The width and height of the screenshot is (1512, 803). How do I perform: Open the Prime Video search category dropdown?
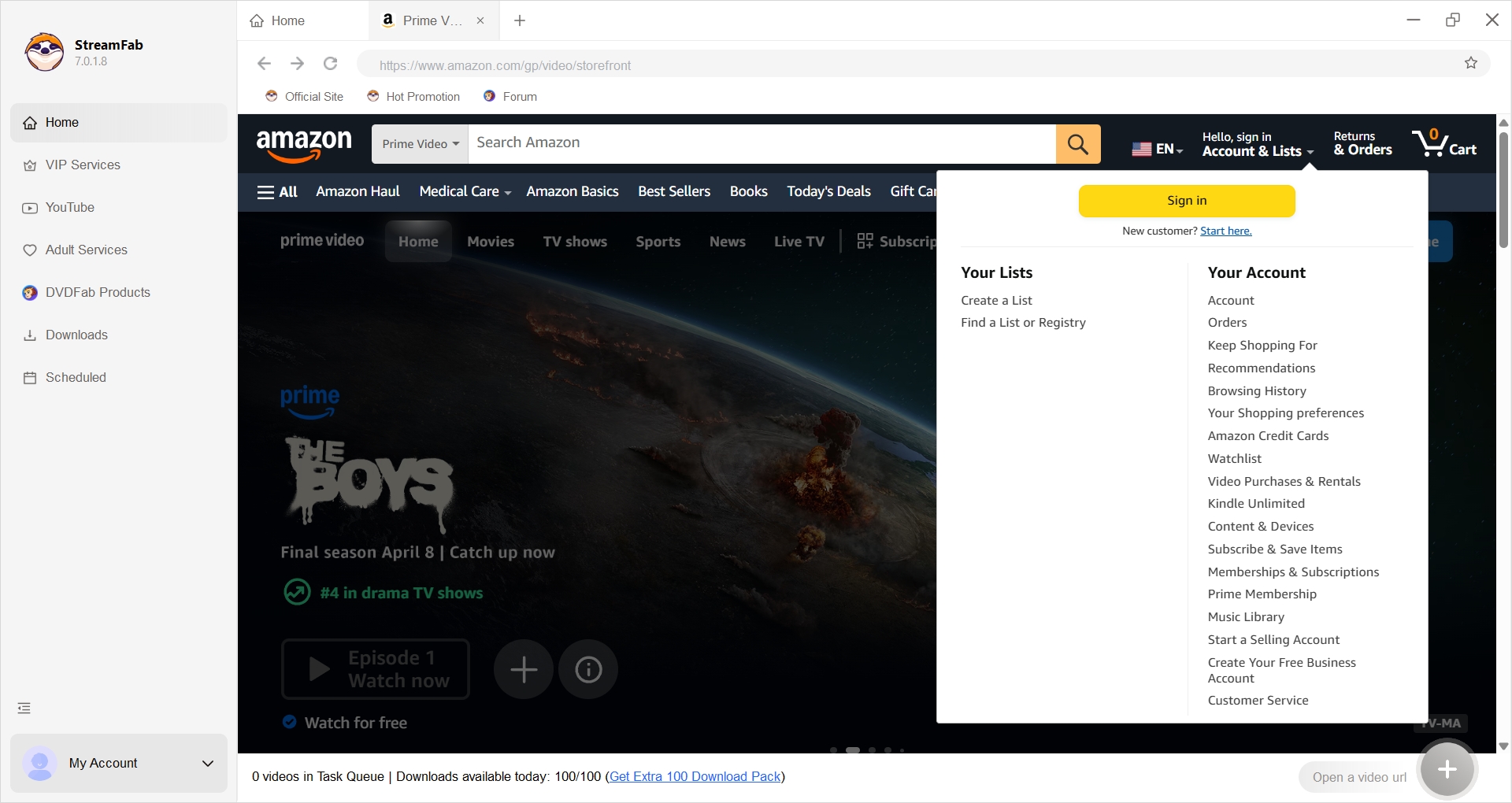click(420, 144)
